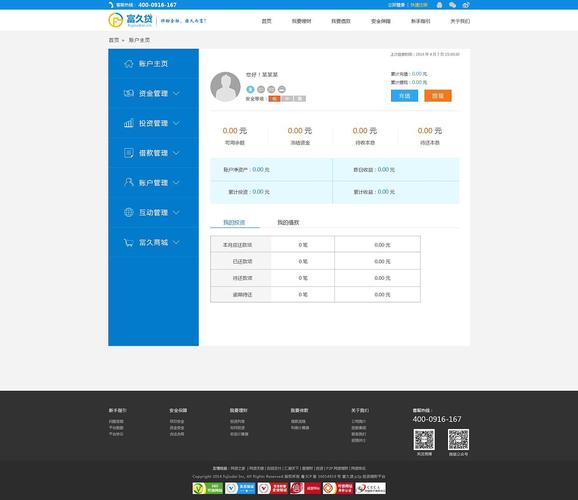Click the blue certification badge in footer
Image resolution: width=578 pixels, height=500 pixels.
coord(240,488)
